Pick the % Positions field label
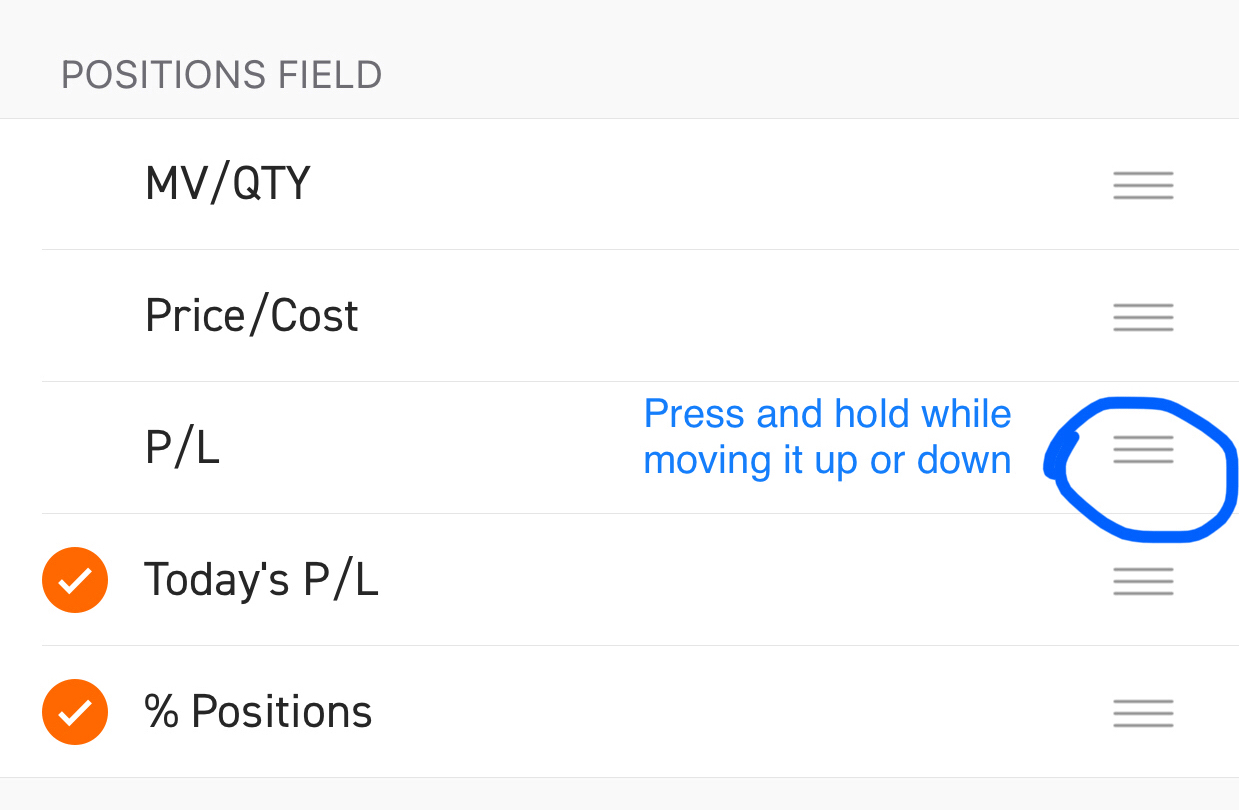This screenshot has height=810, width=1239. click(x=259, y=712)
